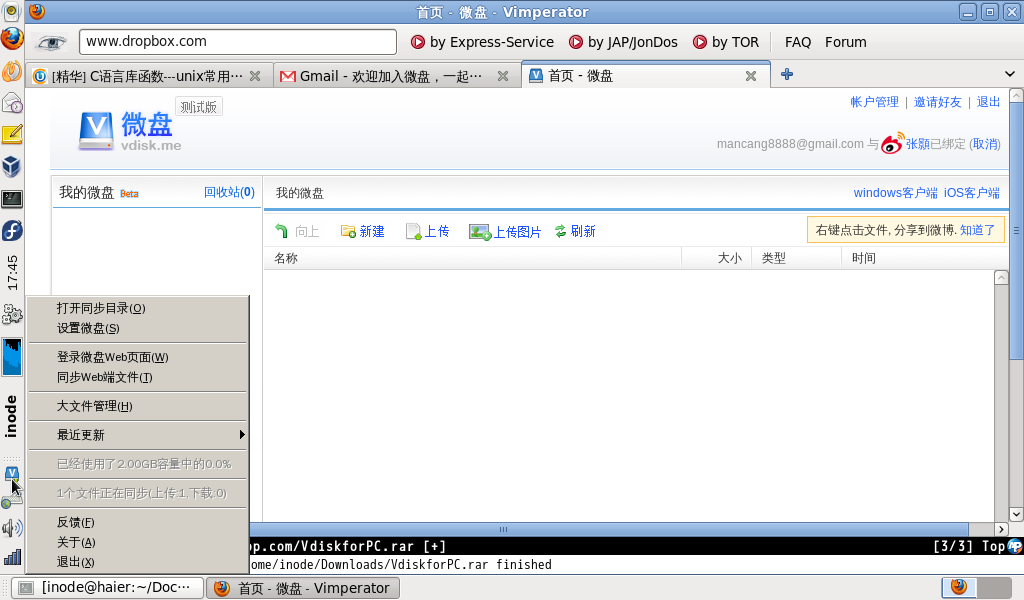The image size is (1024, 600).
Task: Click the JonDoFox eye icon beside address bar
Action: [52, 42]
